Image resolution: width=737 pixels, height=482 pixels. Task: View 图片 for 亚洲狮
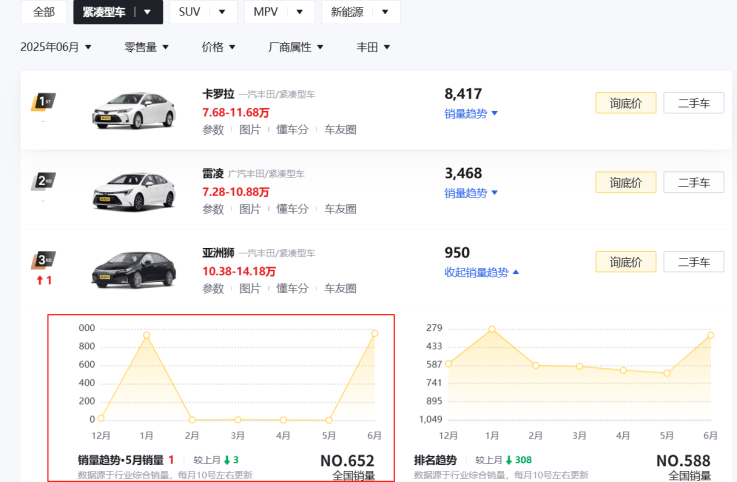tap(250, 288)
